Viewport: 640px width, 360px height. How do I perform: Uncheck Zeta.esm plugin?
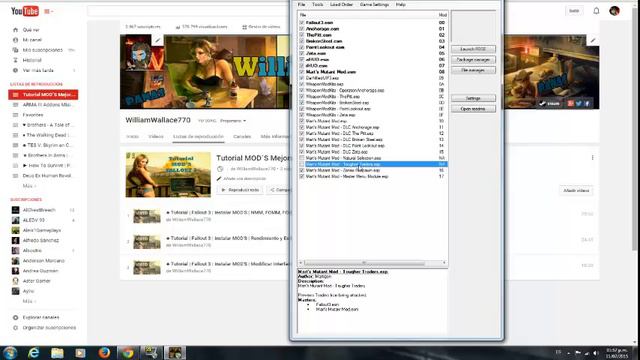click(302, 53)
